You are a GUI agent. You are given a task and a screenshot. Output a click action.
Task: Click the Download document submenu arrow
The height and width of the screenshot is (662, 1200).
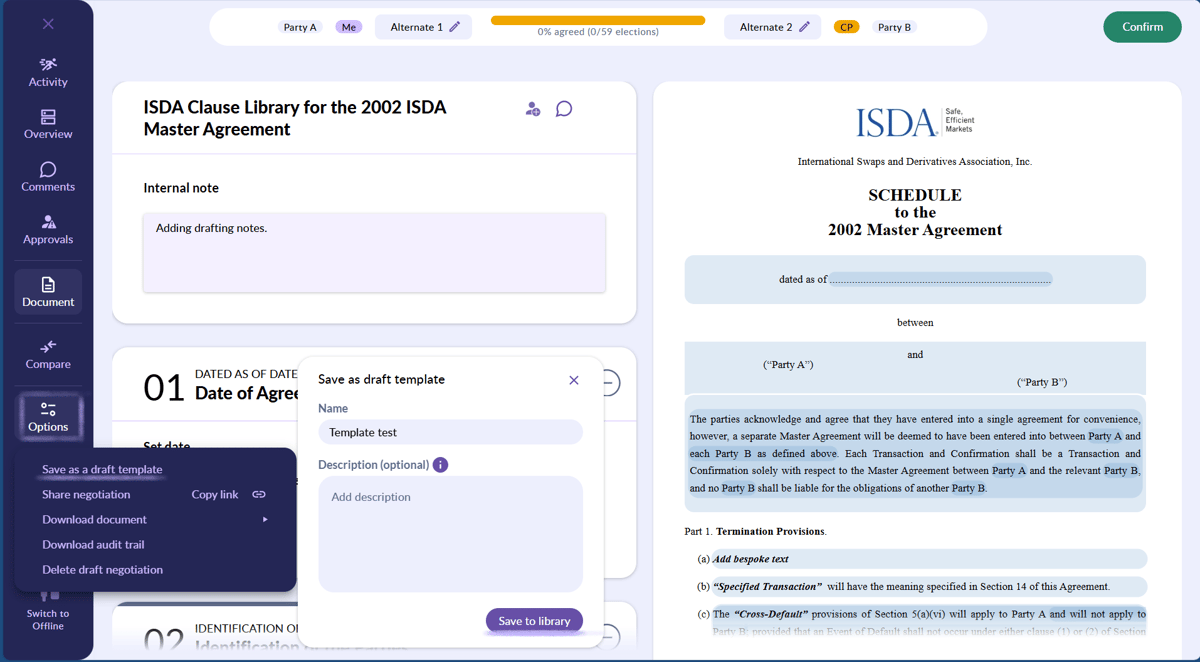(x=265, y=519)
